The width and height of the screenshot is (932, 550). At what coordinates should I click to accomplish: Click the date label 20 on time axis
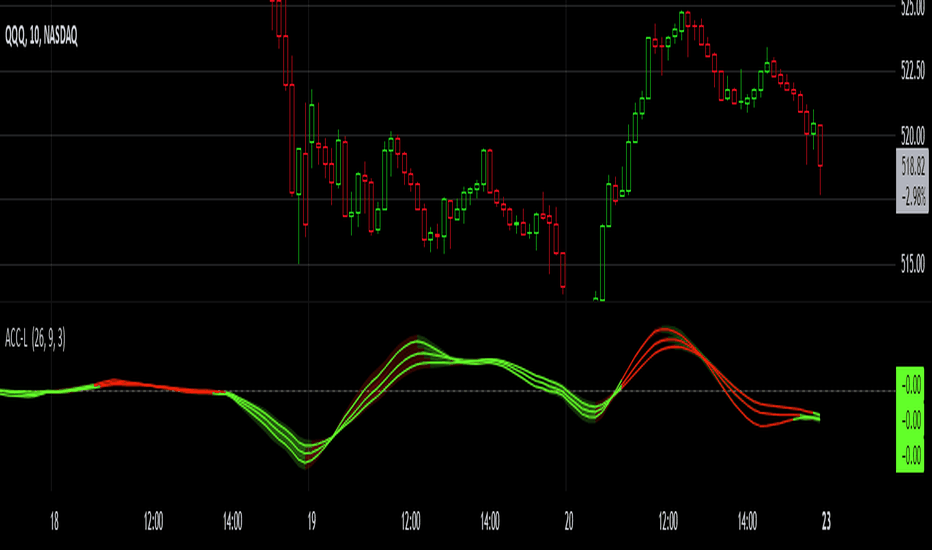pyautogui.click(x=569, y=521)
